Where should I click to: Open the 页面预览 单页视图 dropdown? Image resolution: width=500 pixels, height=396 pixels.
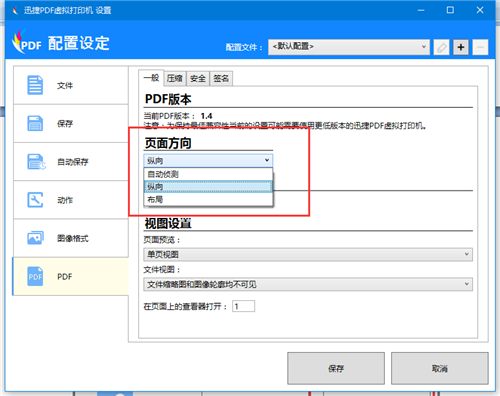click(x=308, y=254)
